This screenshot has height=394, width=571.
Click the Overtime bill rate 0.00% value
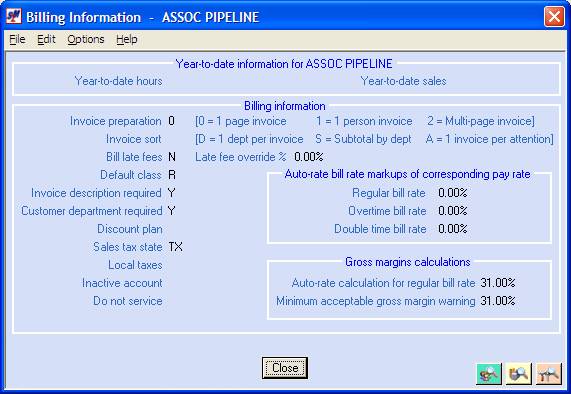click(453, 211)
